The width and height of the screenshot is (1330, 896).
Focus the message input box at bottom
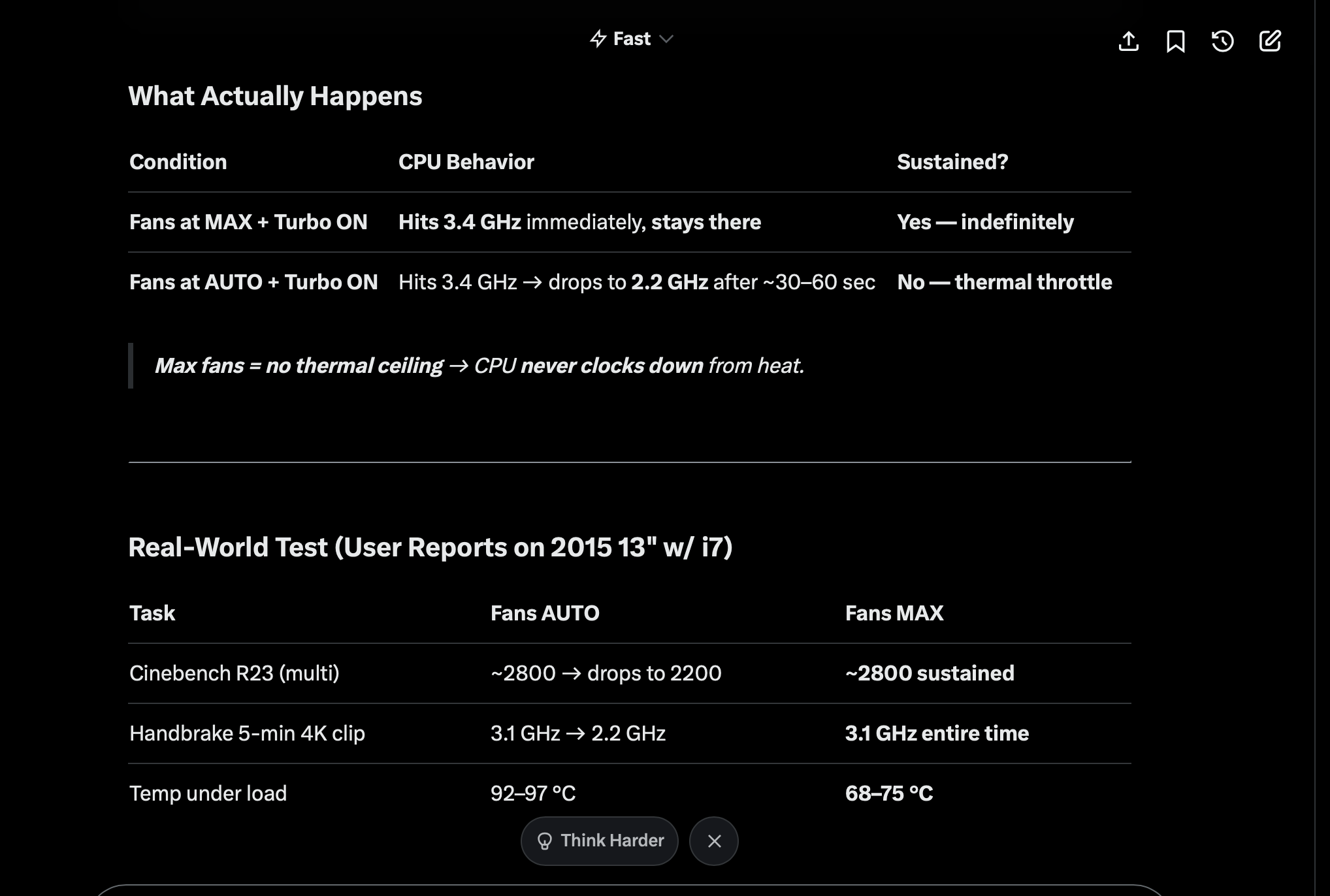pyautogui.click(x=627, y=889)
